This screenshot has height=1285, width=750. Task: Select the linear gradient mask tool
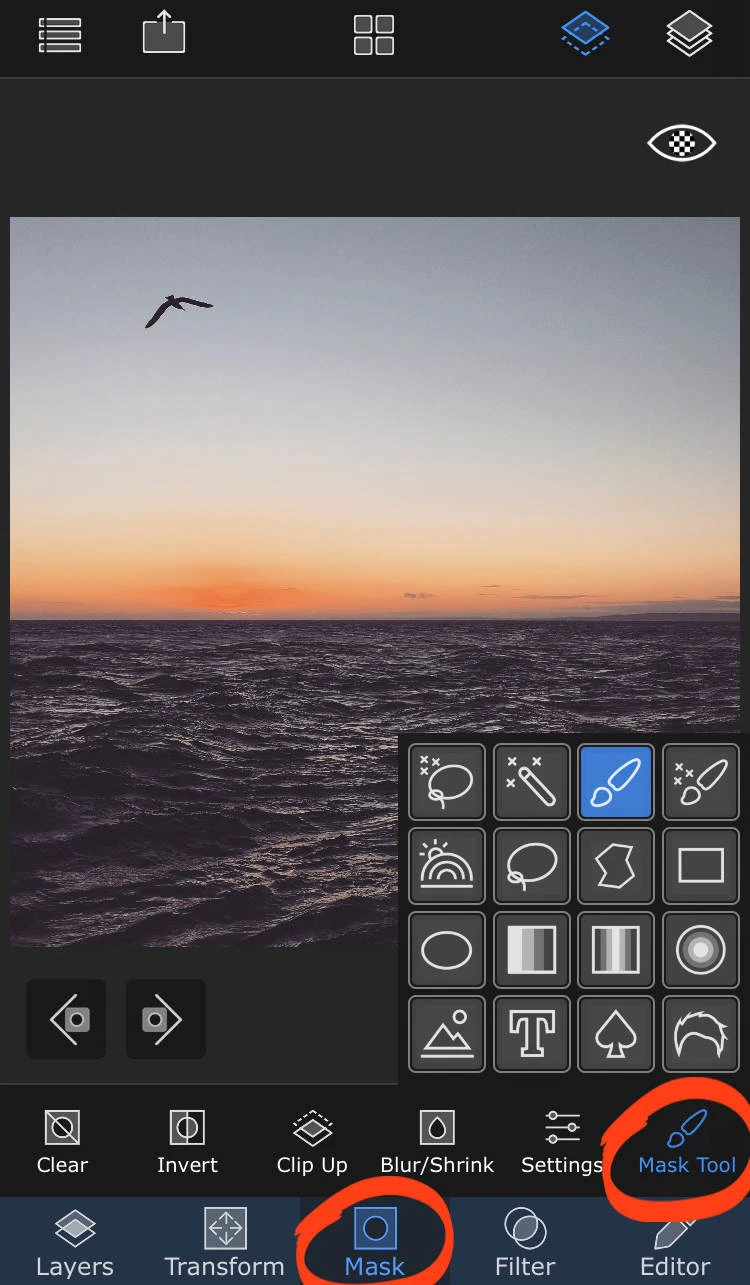click(532, 950)
